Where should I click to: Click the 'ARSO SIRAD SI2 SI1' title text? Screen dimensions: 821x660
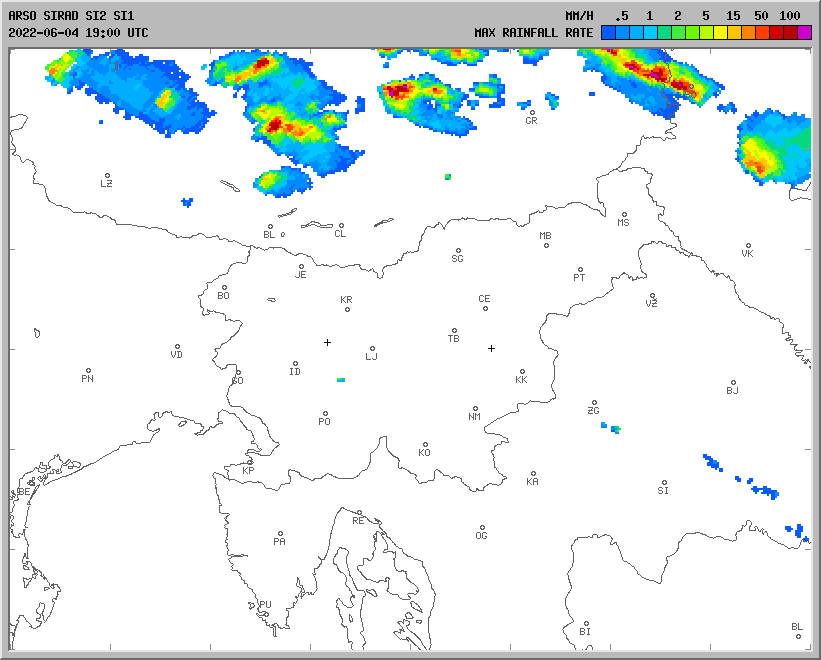click(70, 16)
